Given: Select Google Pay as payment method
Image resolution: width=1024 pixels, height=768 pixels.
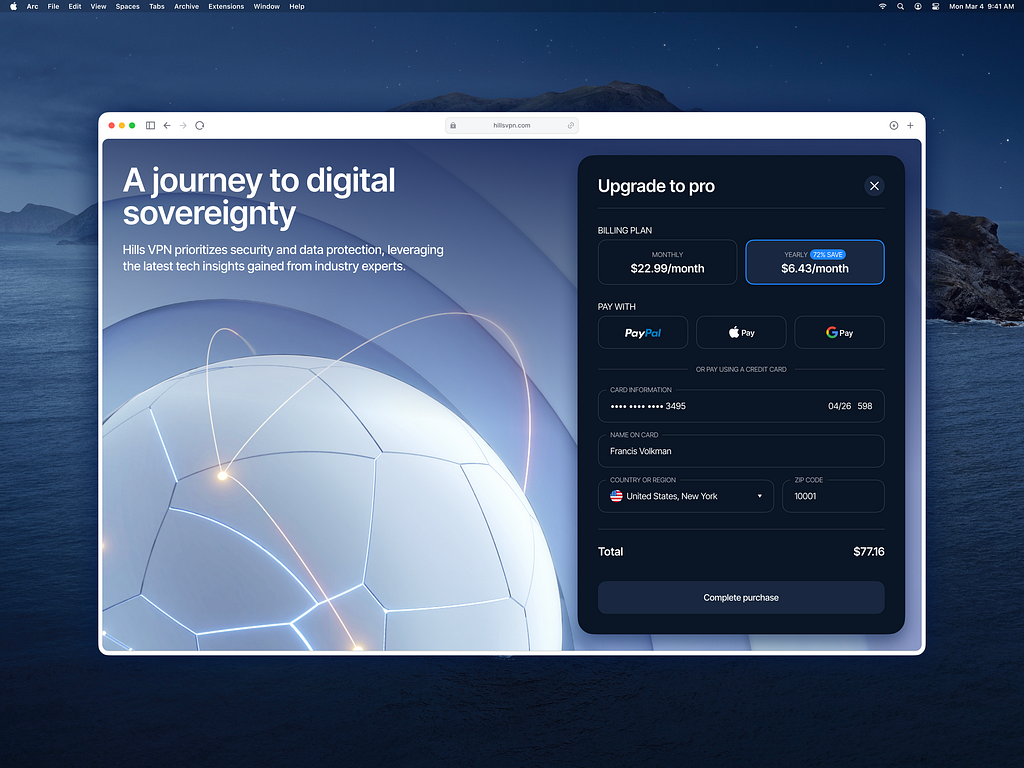Looking at the screenshot, I should pos(839,332).
